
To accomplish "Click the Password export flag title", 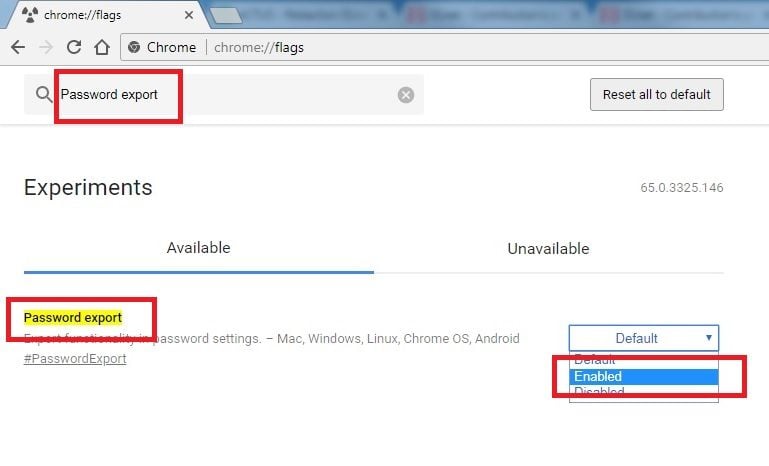I will click(73, 318).
